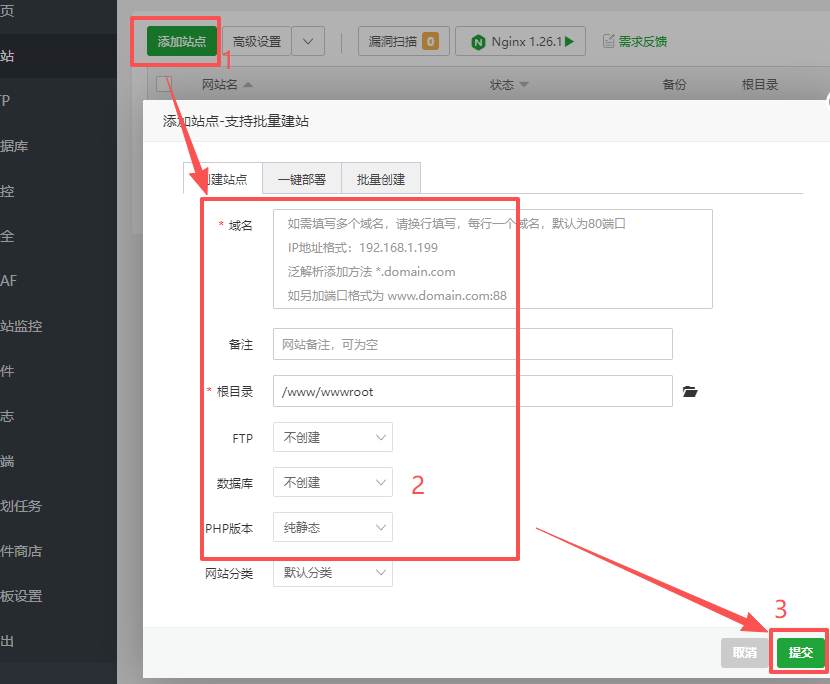This screenshot has height=684, width=830.
Task: Click the Nginx running play icon
Action: click(x=570, y=41)
